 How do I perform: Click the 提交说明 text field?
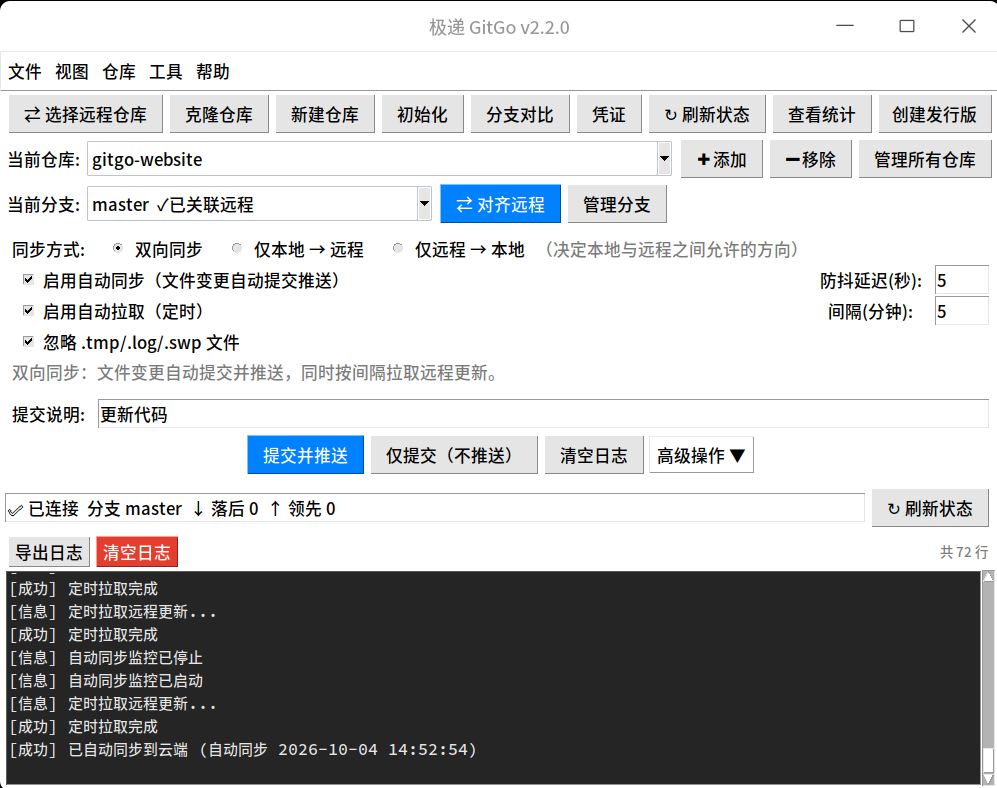[543, 414]
